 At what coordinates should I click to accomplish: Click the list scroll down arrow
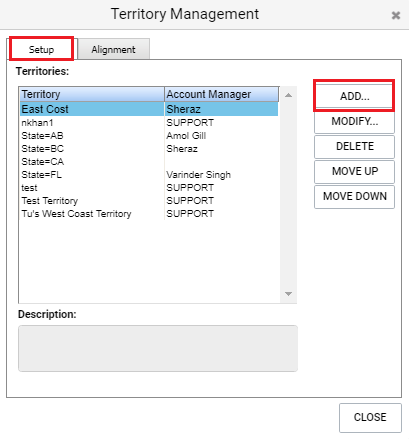pos(288,294)
